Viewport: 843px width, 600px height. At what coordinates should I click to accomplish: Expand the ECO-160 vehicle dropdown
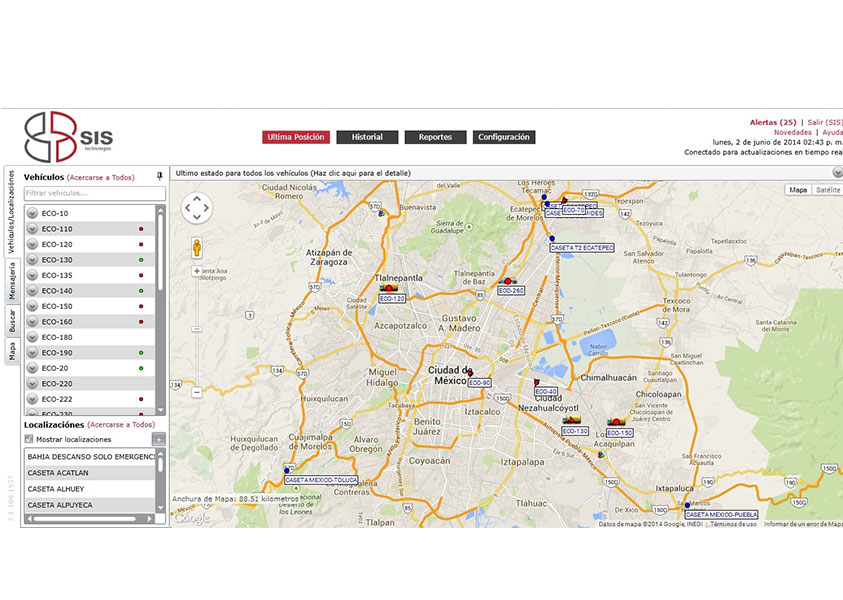(32, 322)
